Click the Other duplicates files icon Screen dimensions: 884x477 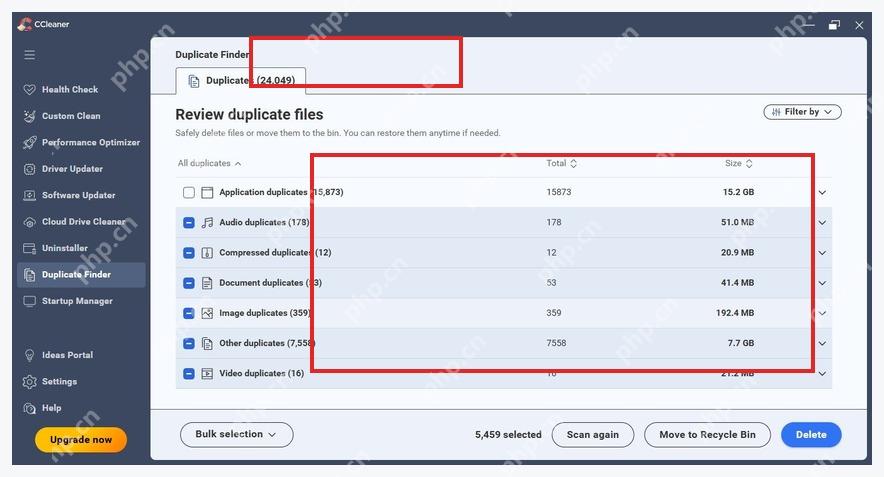pyautogui.click(x=207, y=343)
